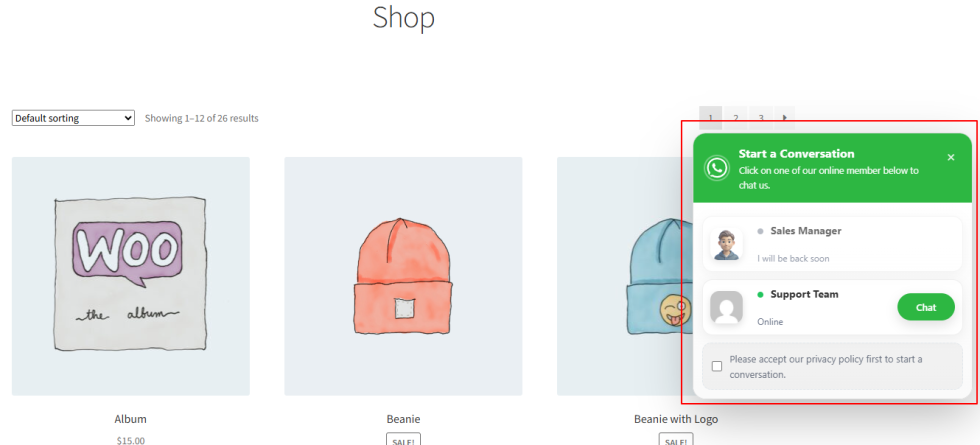Screen dimensions: 980x445
Task: Open page 3 of shop results
Action: click(761, 118)
